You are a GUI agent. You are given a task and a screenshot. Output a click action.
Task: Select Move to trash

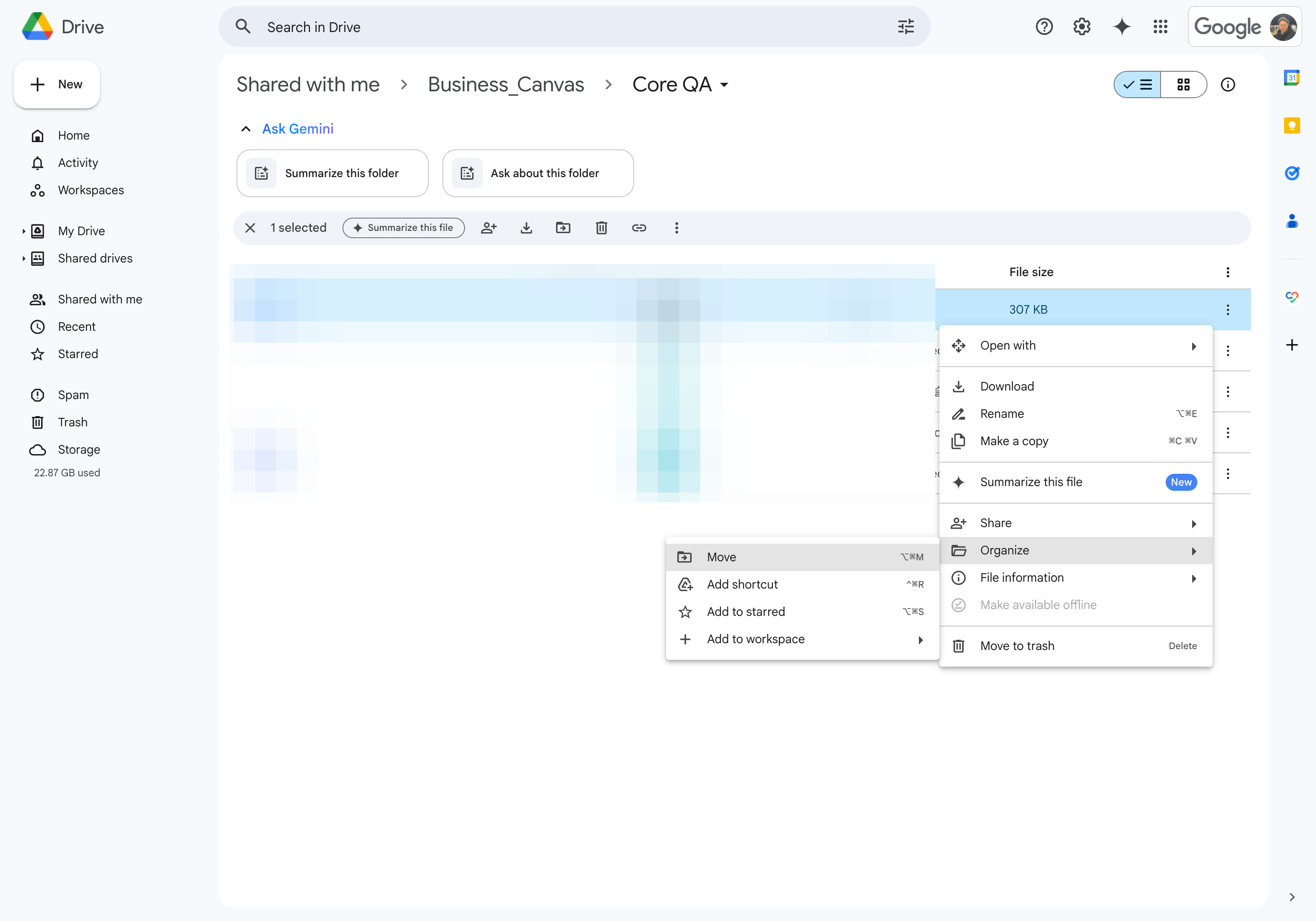(1075, 646)
